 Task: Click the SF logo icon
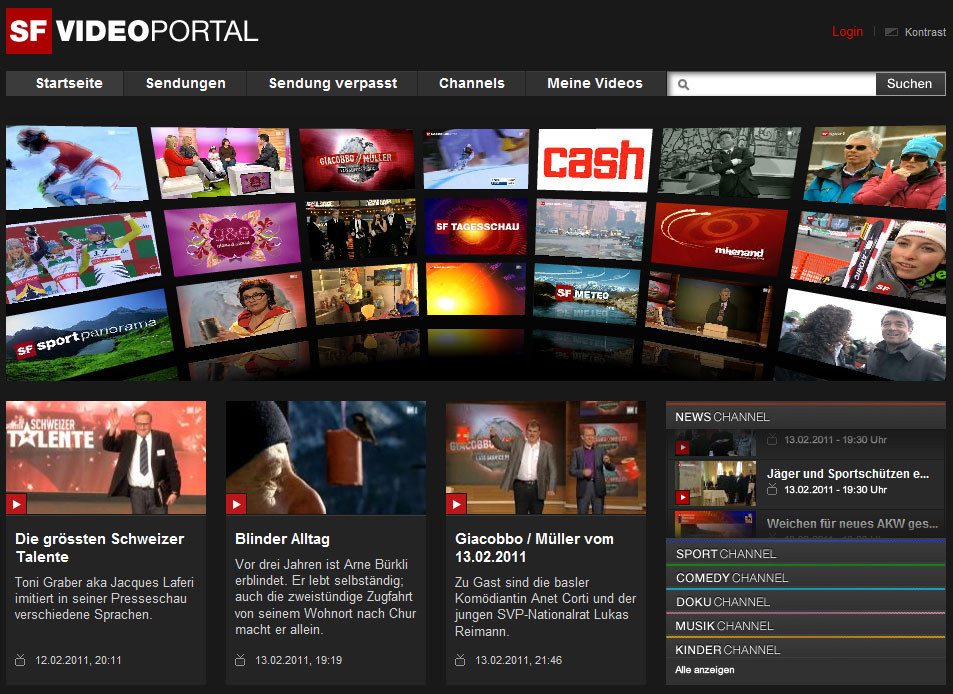pos(27,30)
